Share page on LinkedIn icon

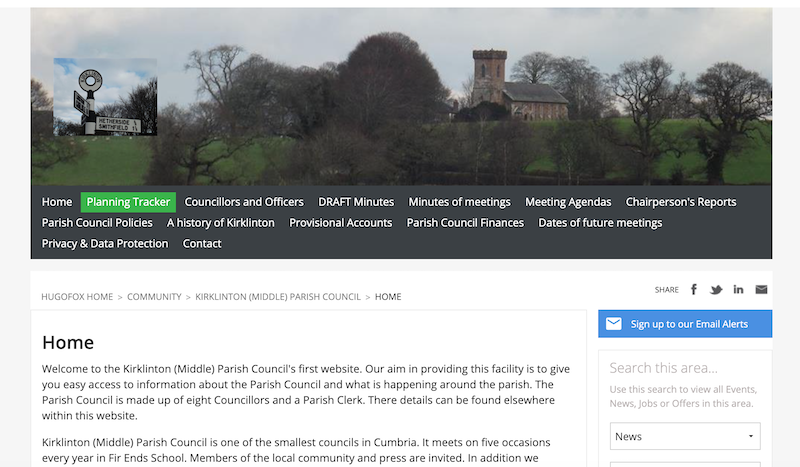pos(738,290)
